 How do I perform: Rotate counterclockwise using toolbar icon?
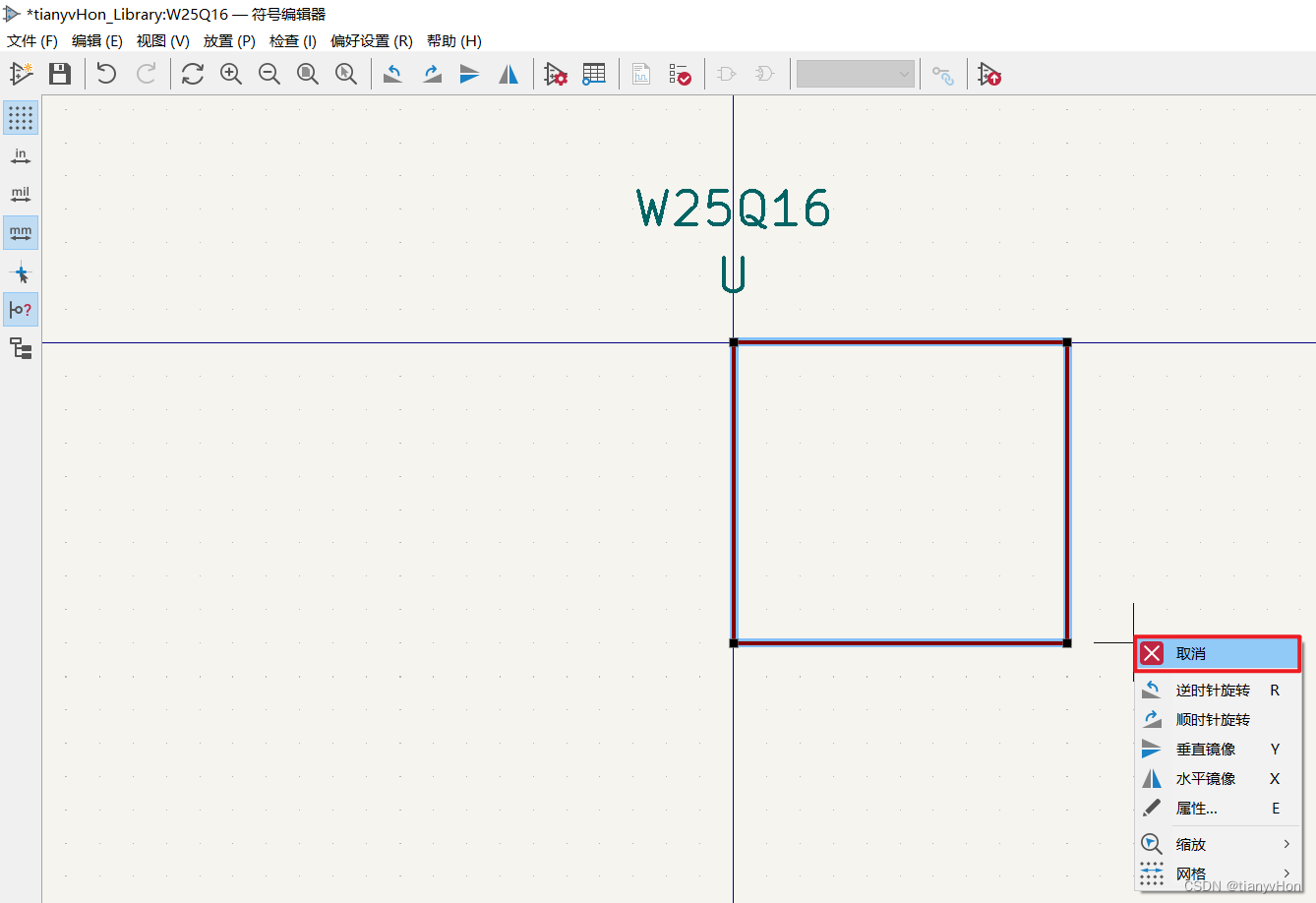coord(393,74)
